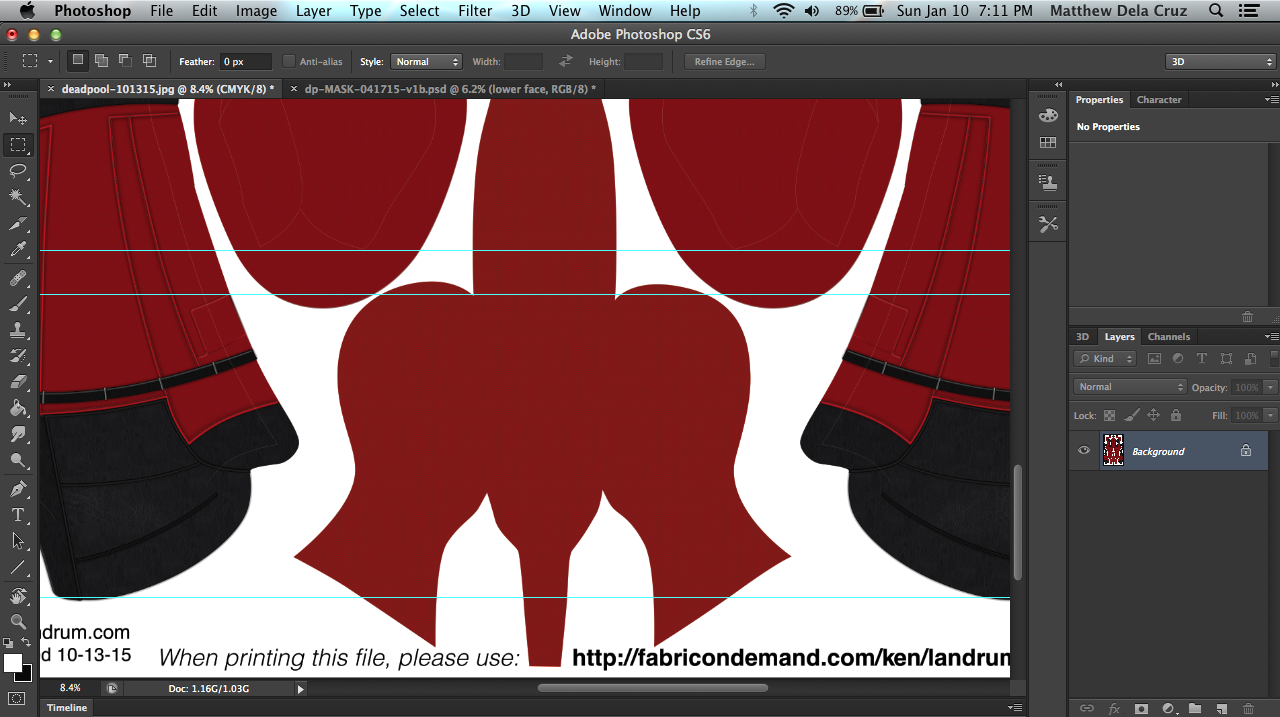
Task: Select the Horizontal Type tool
Action: coord(18,515)
